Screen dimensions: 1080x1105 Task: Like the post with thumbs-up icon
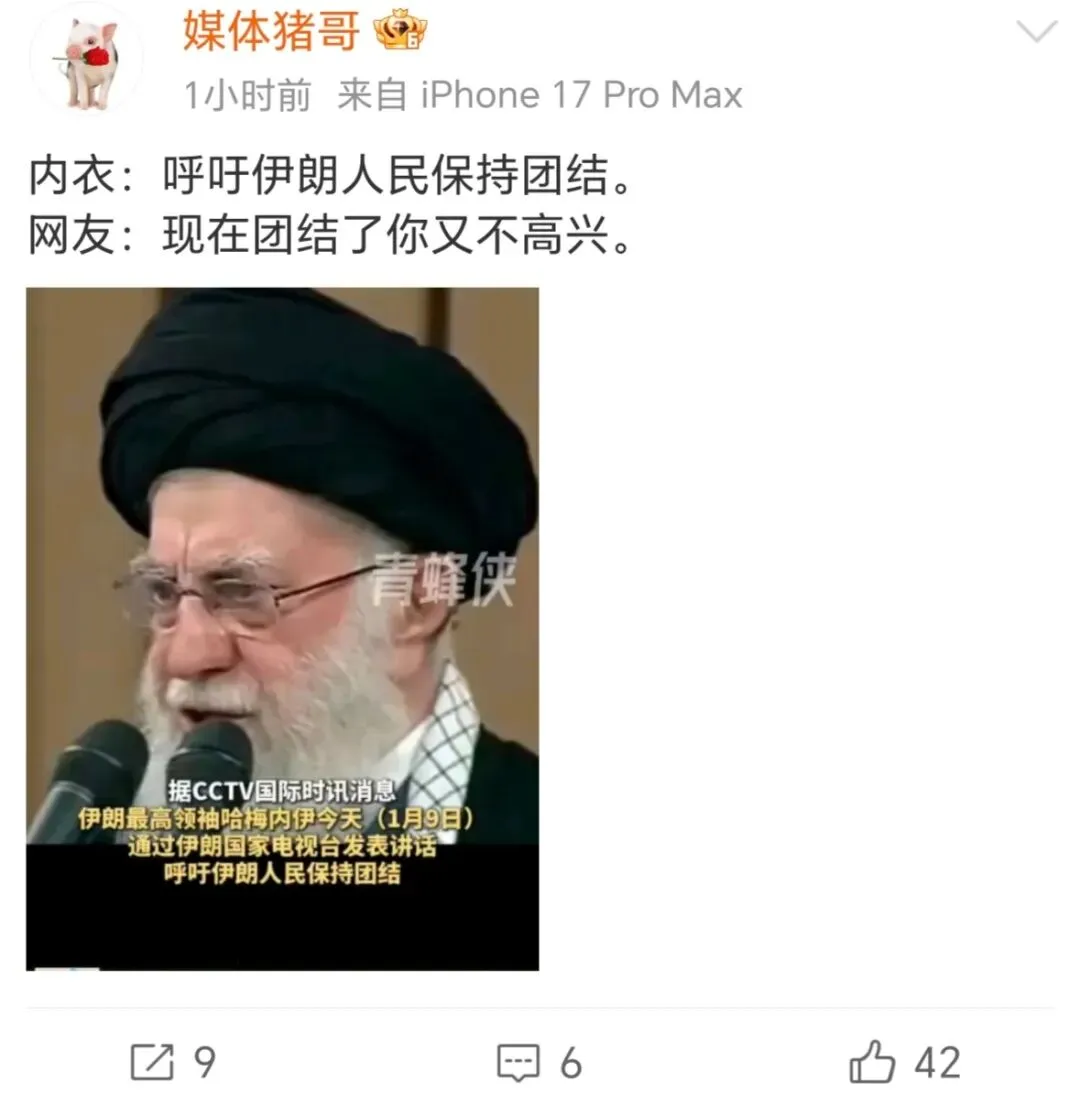tap(872, 1061)
